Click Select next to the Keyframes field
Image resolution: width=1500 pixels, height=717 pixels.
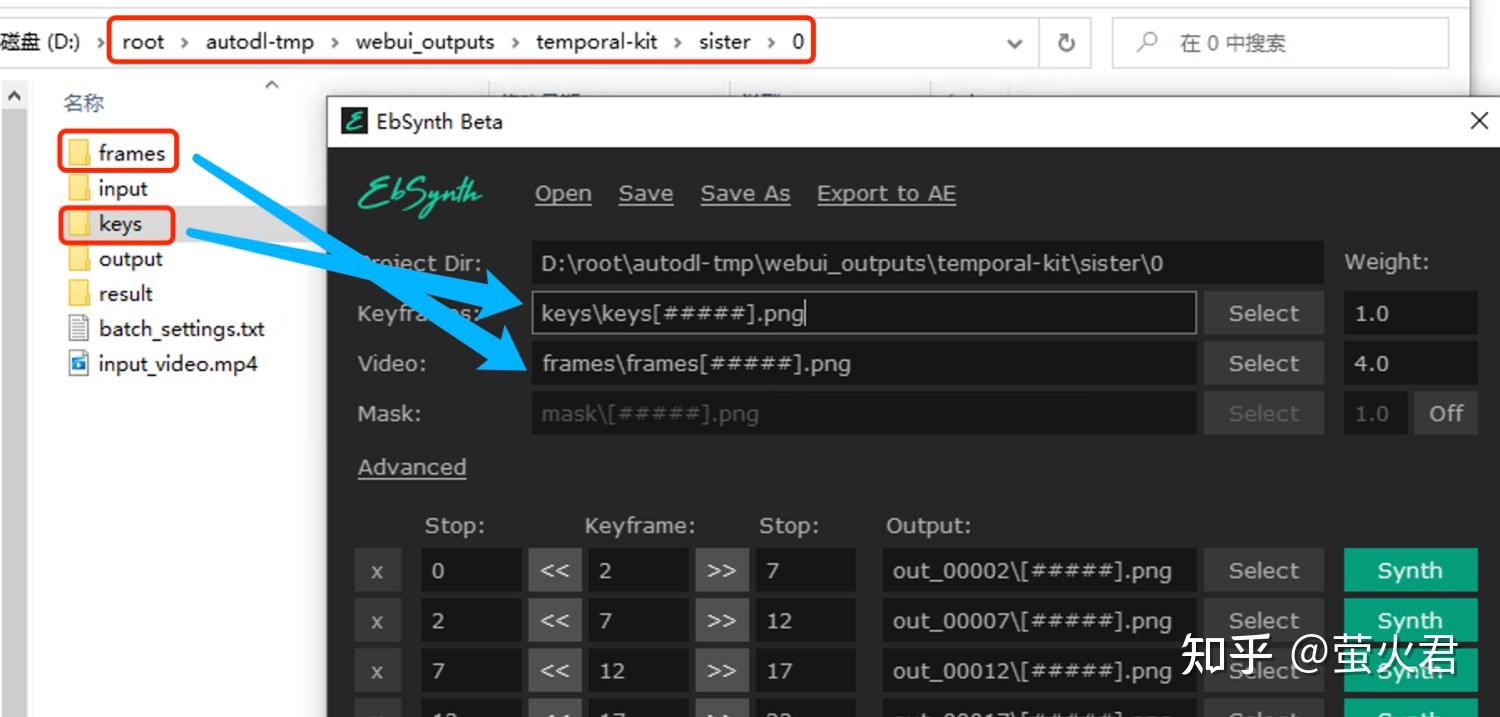tap(1262, 312)
